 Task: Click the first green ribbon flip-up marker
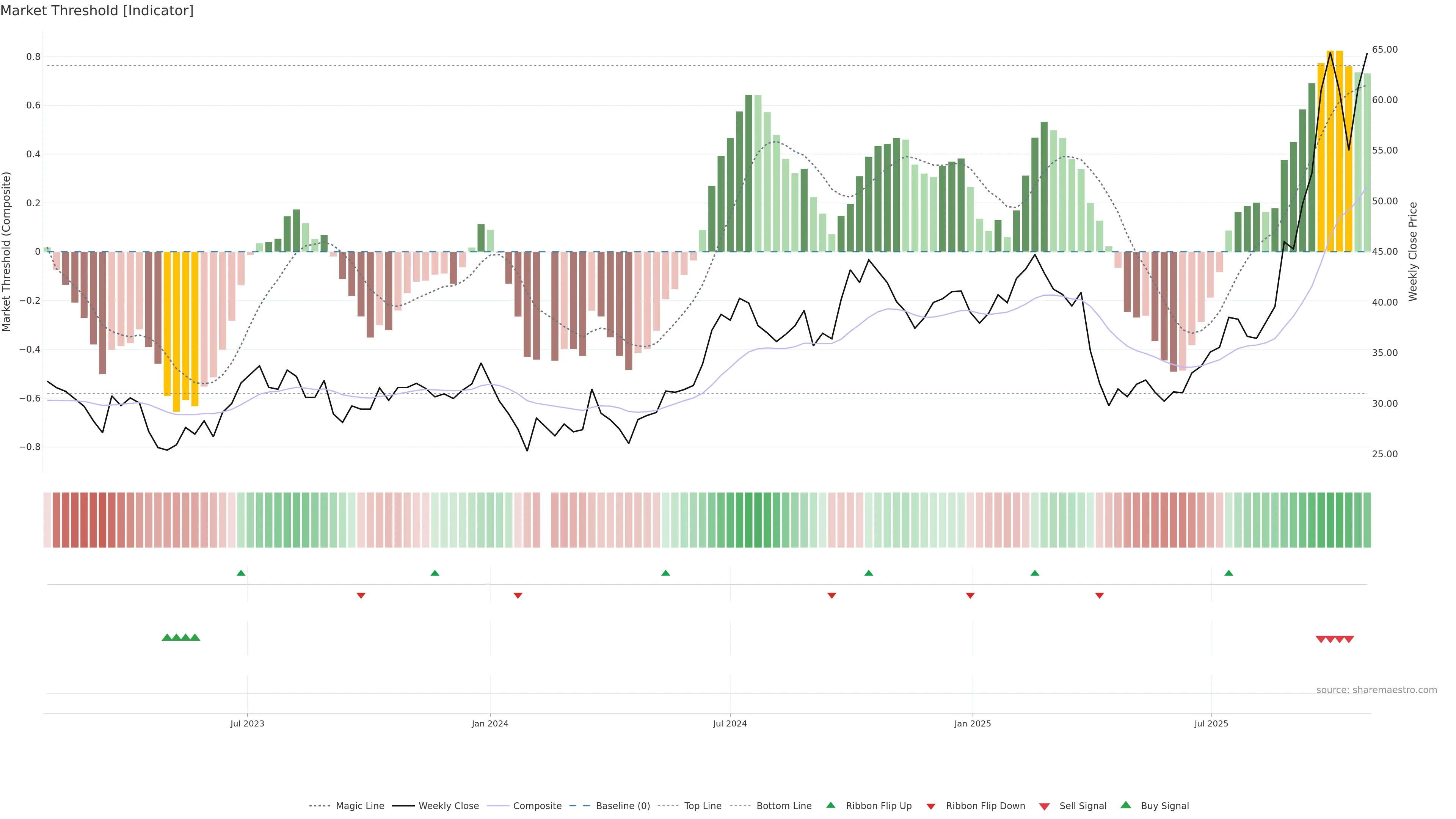click(241, 573)
